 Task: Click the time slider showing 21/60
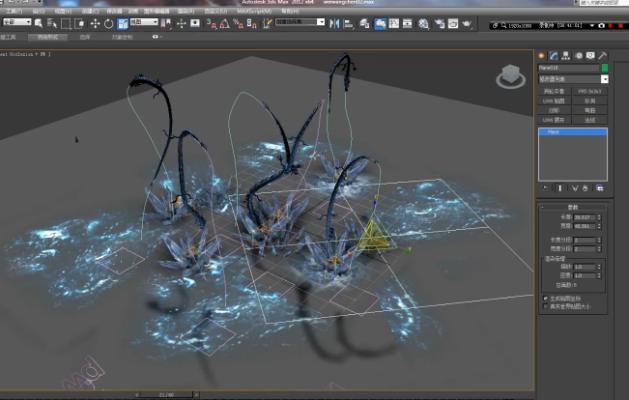click(x=166, y=395)
